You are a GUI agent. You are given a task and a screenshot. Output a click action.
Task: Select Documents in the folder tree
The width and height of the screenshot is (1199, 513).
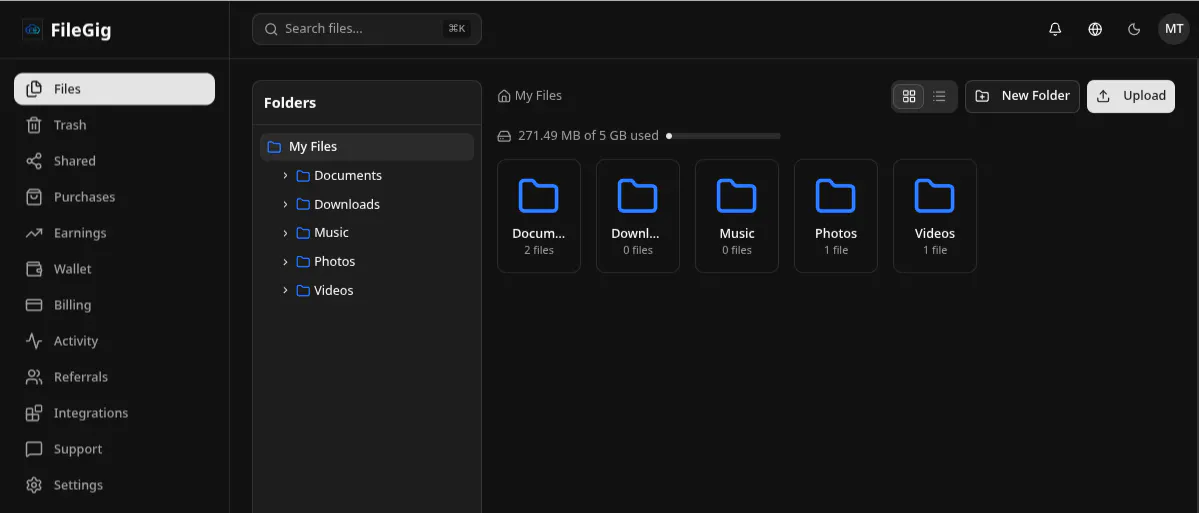coord(348,176)
